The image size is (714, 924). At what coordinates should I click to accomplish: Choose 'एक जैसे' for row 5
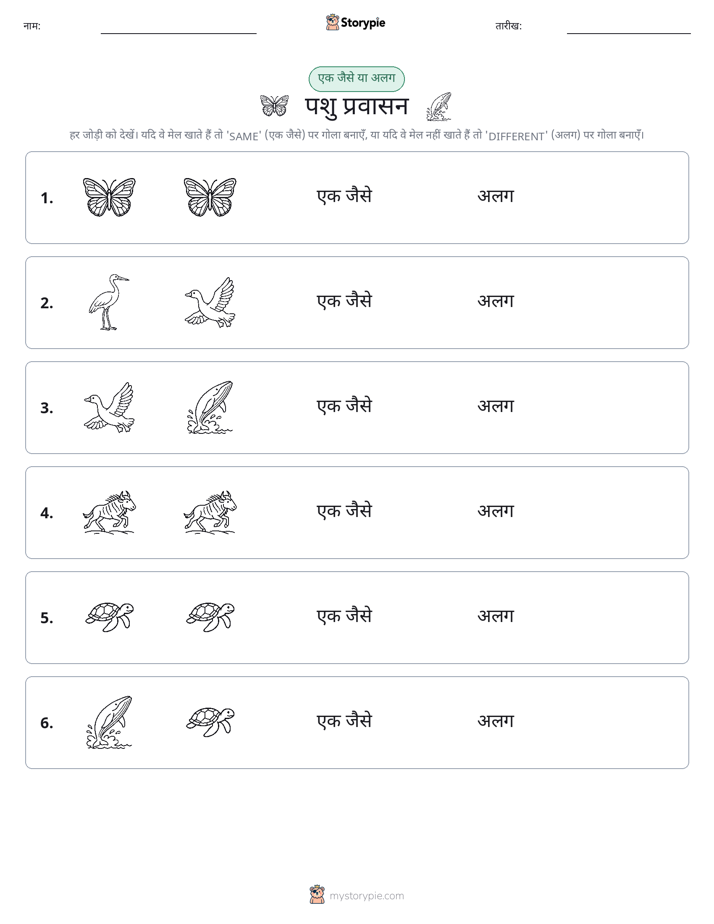pyautogui.click(x=344, y=615)
